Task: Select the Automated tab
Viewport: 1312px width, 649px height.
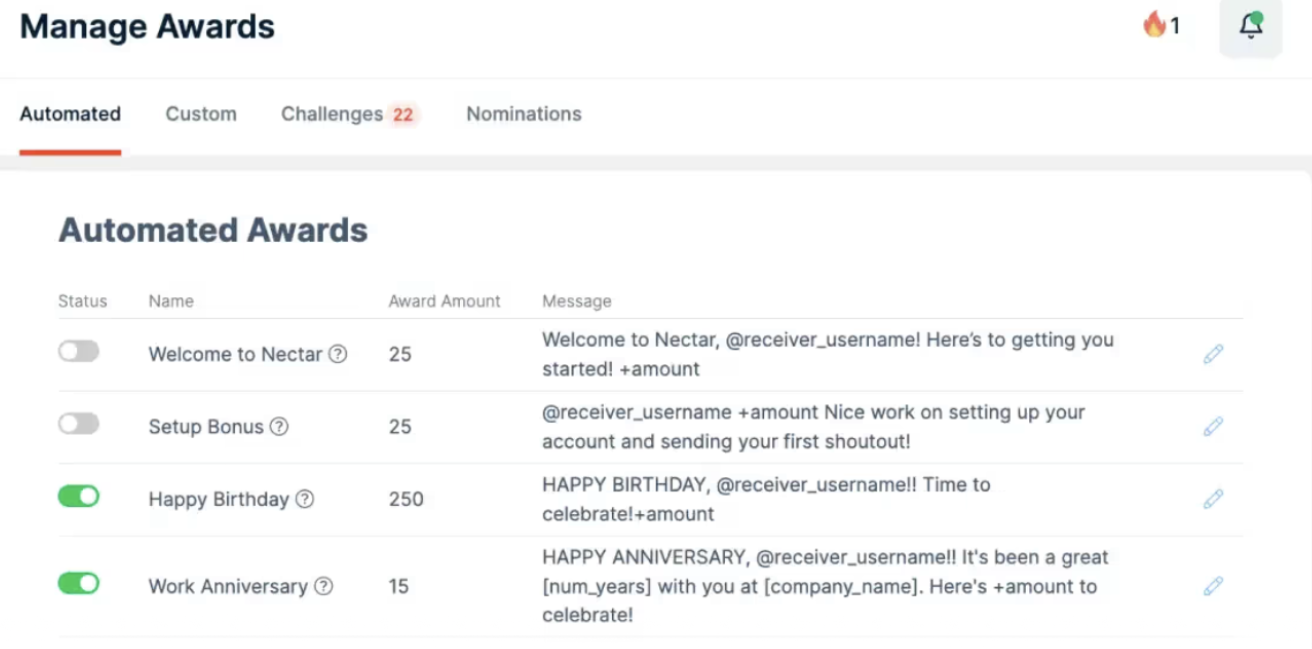Action: [x=69, y=114]
